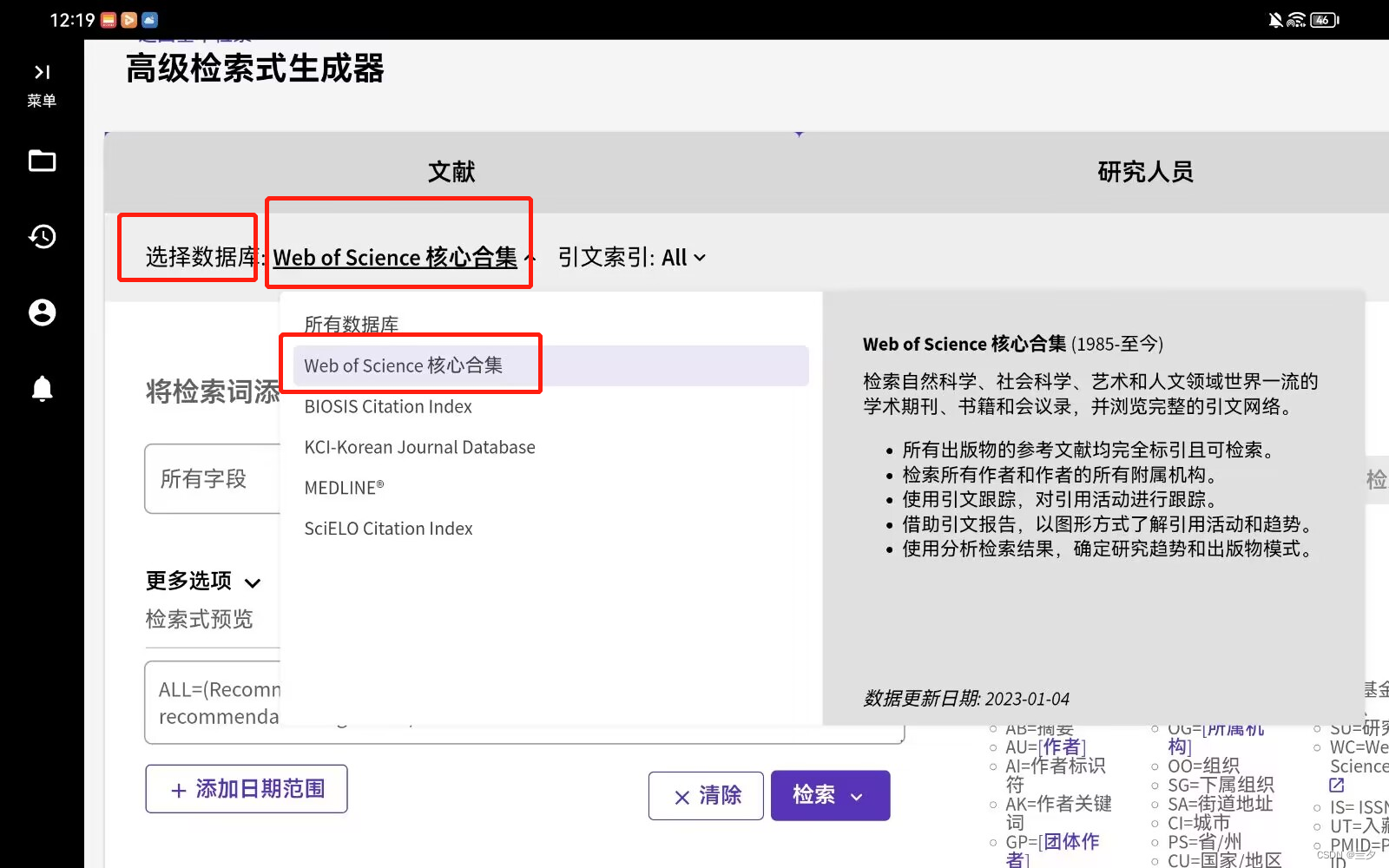Image resolution: width=1389 pixels, height=868 pixels.
Task: Click the Android notification-muted status icon
Action: coord(1275,20)
